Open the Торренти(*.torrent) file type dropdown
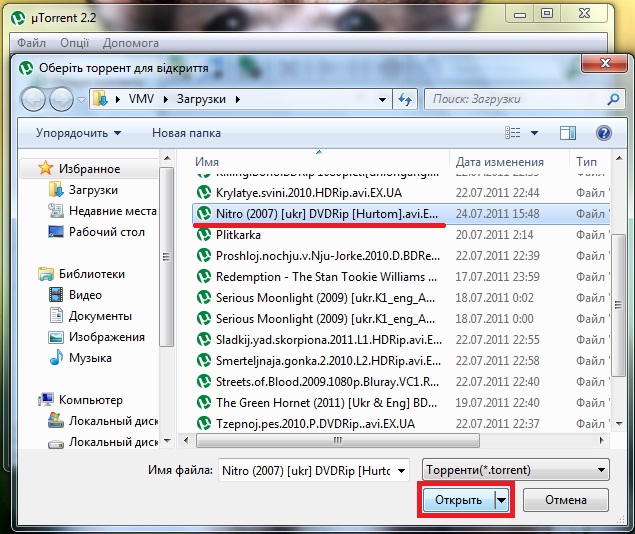This screenshot has width=635, height=534. pos(516,470)
